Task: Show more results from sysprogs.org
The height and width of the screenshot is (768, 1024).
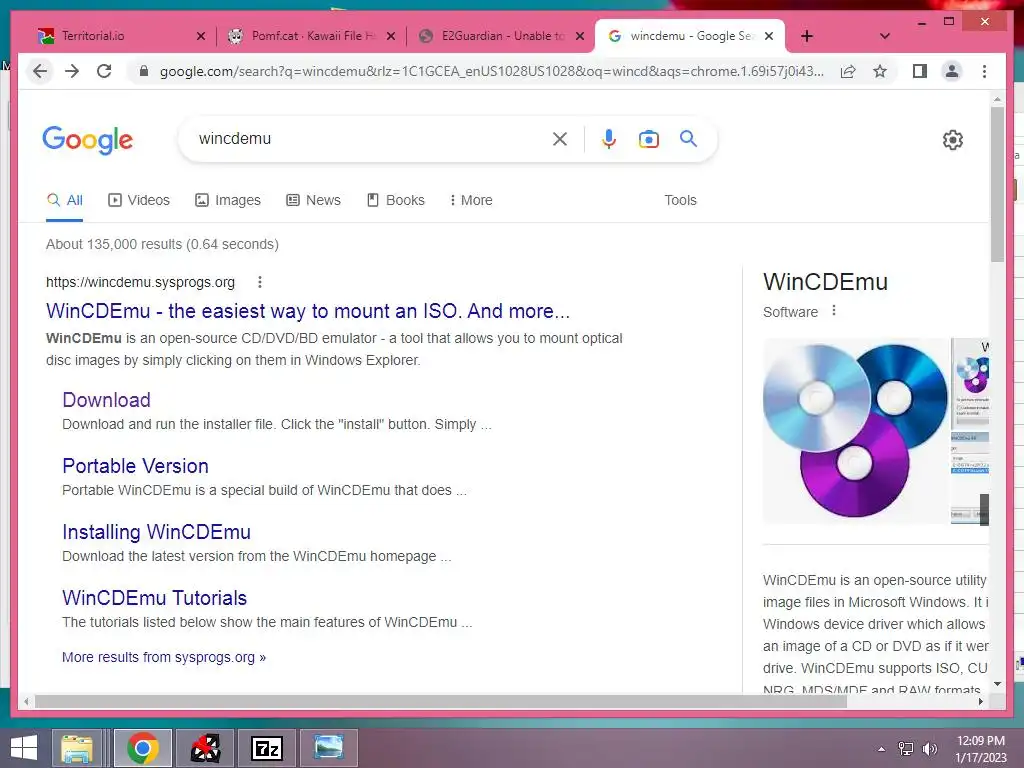Action: [x=164, y=657]
